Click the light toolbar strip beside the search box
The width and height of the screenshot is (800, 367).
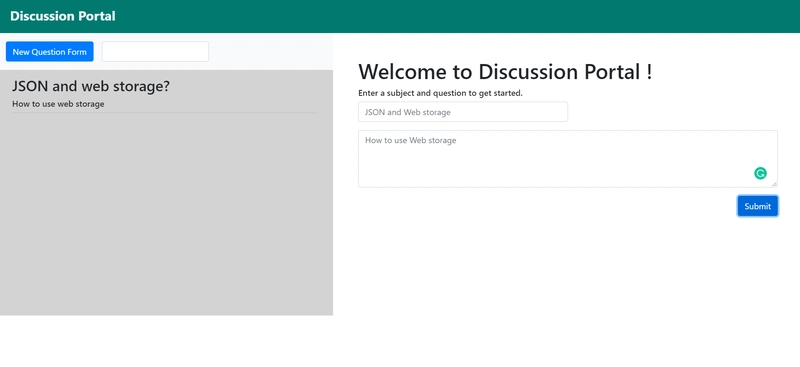click(x=270, y=52)
